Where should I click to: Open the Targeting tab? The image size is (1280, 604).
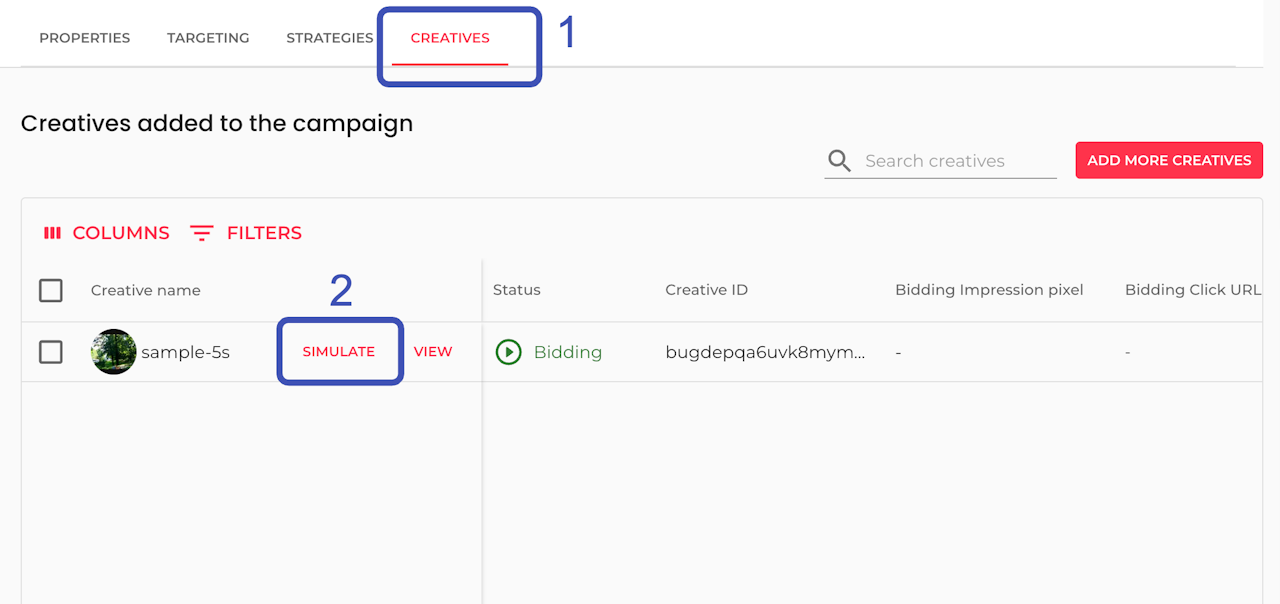point(208,38)
